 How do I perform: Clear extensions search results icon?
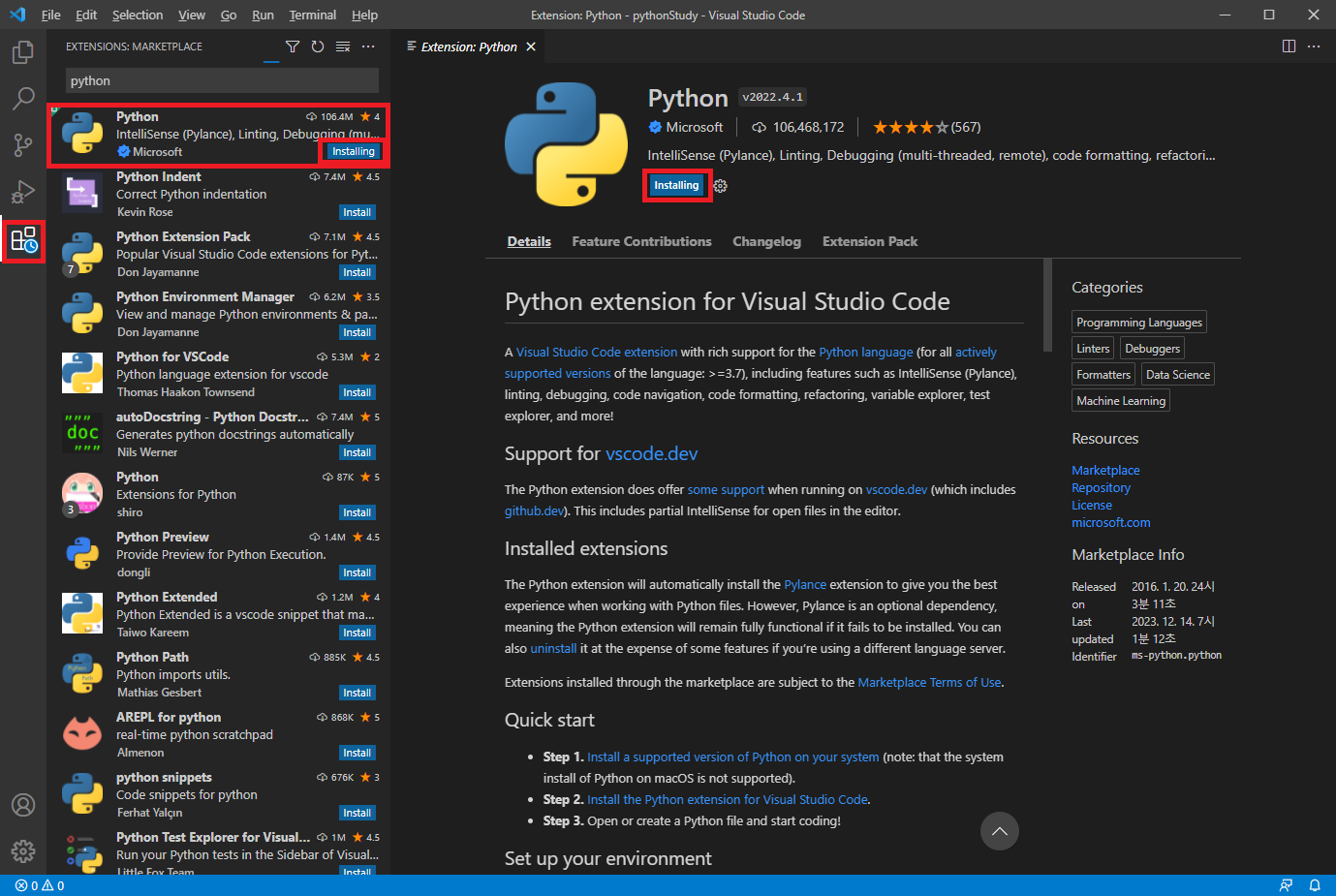coord(343,46)
